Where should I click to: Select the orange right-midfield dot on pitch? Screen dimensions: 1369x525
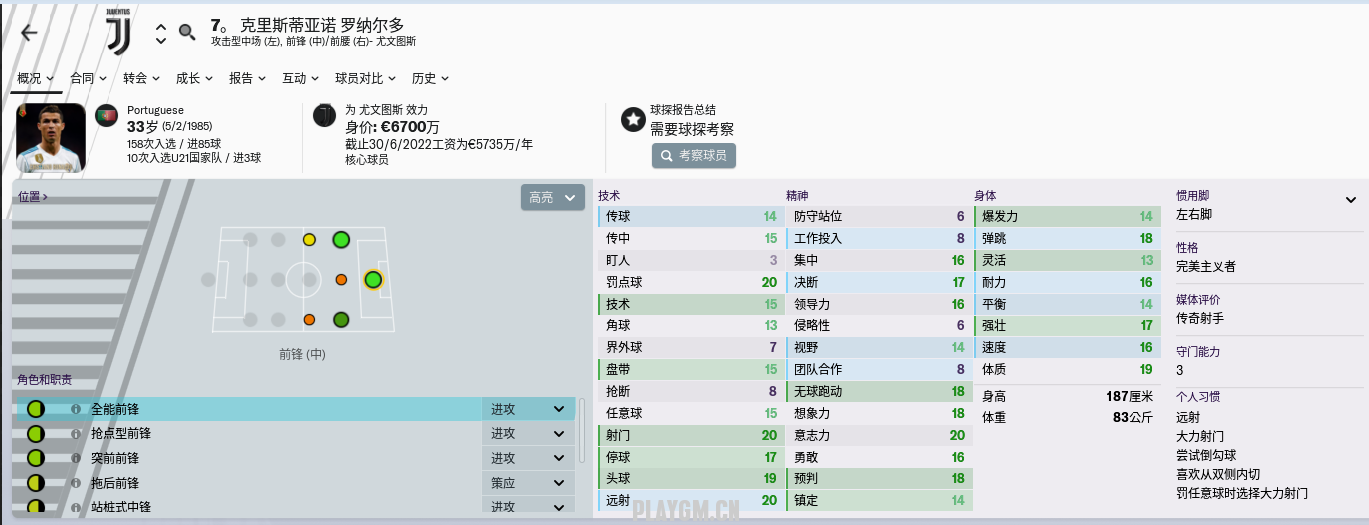309,320
